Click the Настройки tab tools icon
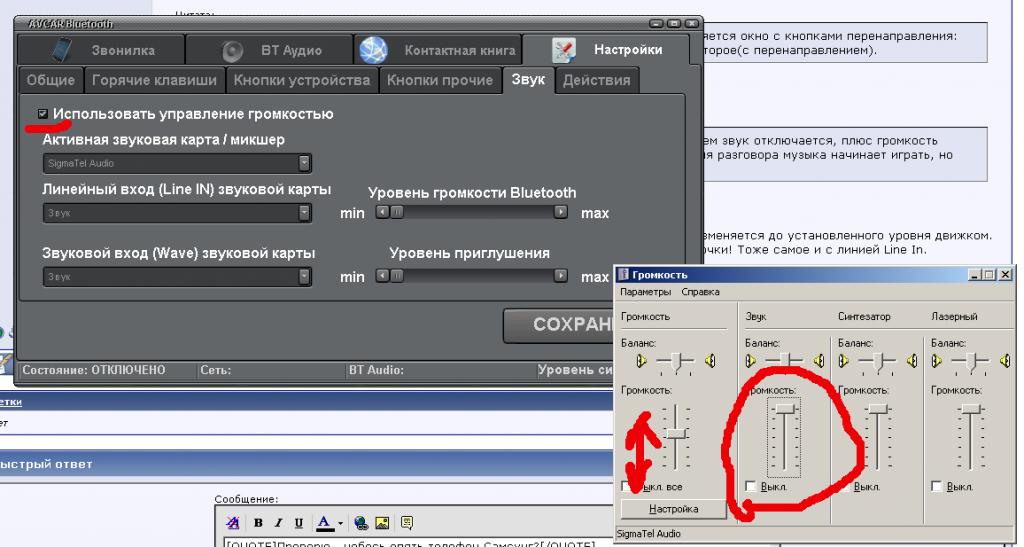The height and width of the screenshot is (547, 1024). pyautogui.click(x=564, y=49)
